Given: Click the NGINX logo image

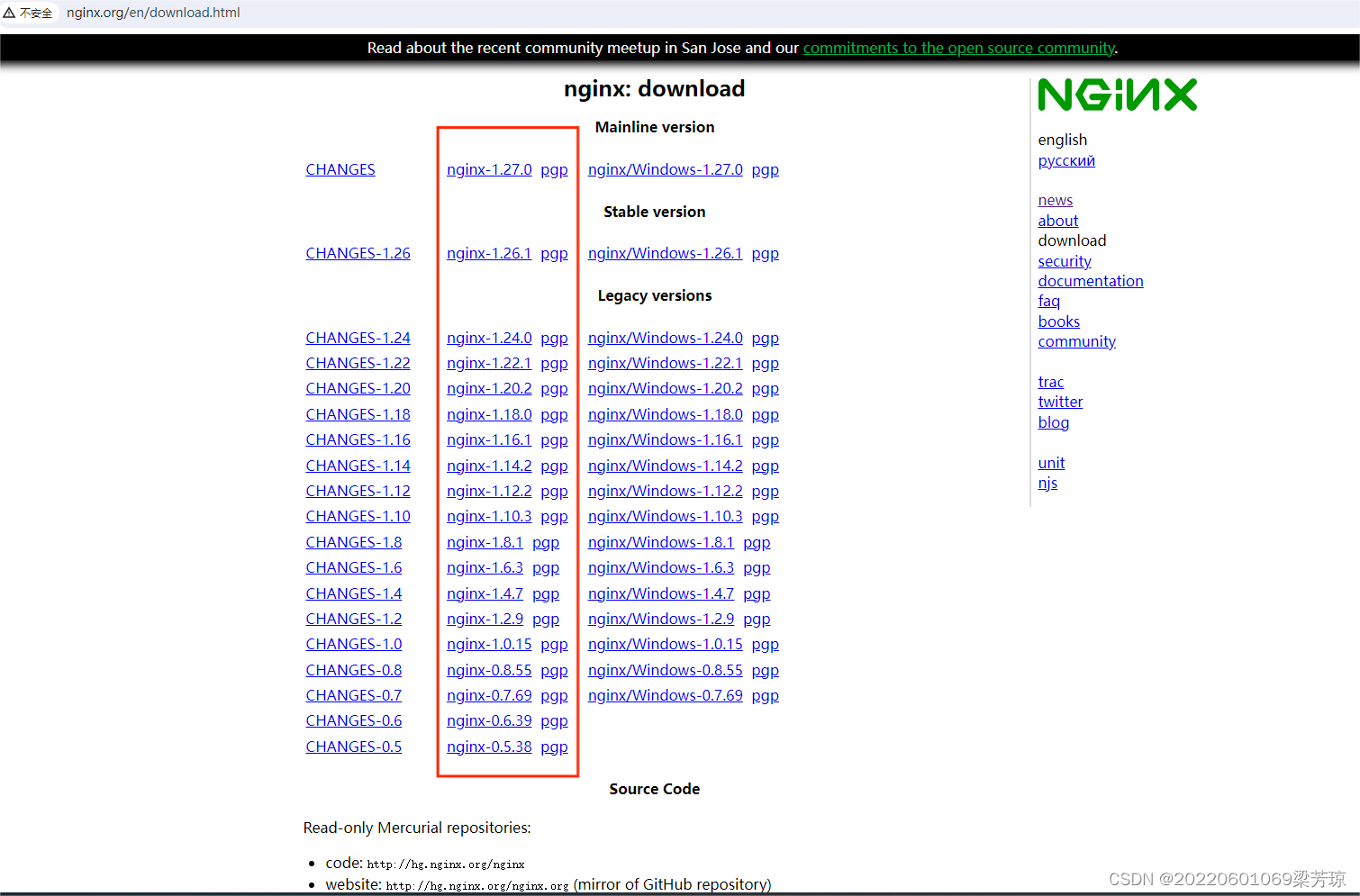Looking at the screenshot, I should [1117, 94].
